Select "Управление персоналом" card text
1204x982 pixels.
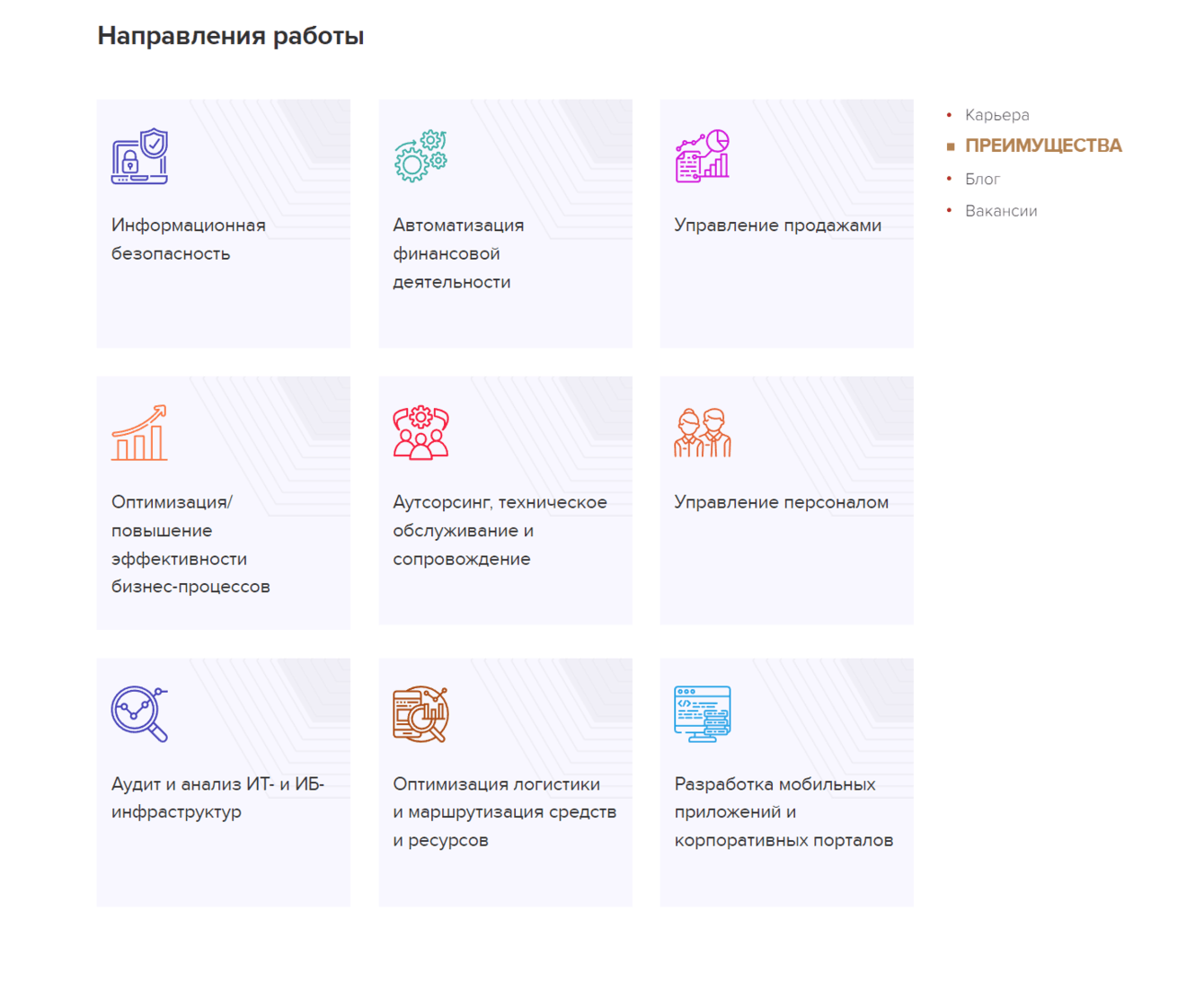pyautogui.click(x=781, y=502)
